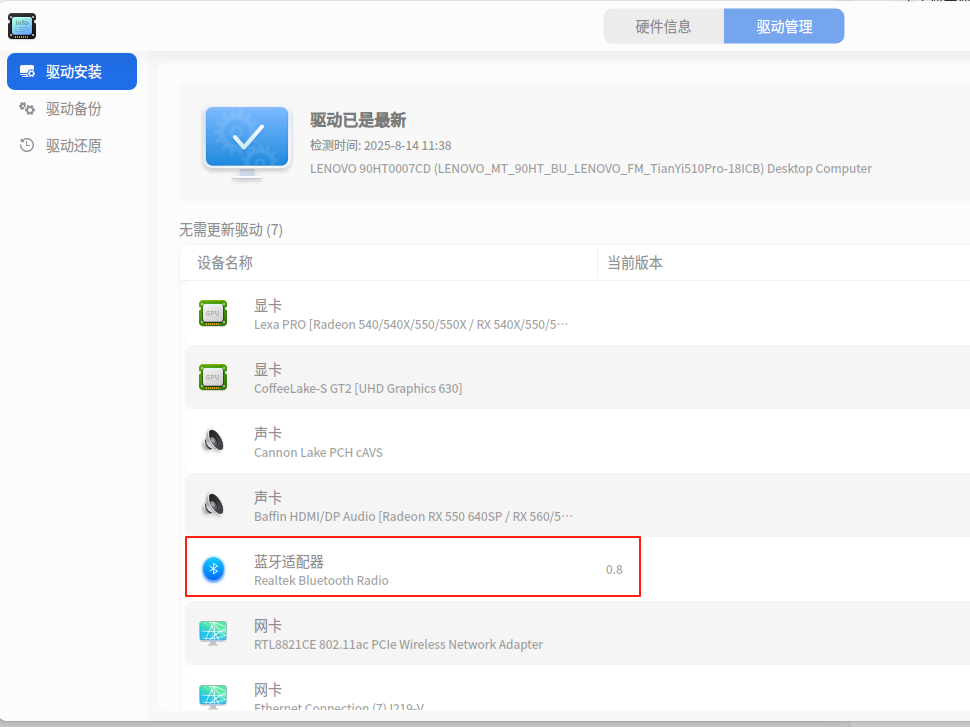Open the 驱动备份 sidebar item

pos(72,108)
